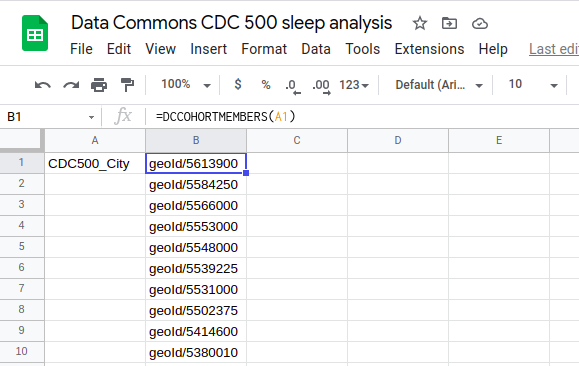Expand the 123 number format dropdown

tap(354, 85)
